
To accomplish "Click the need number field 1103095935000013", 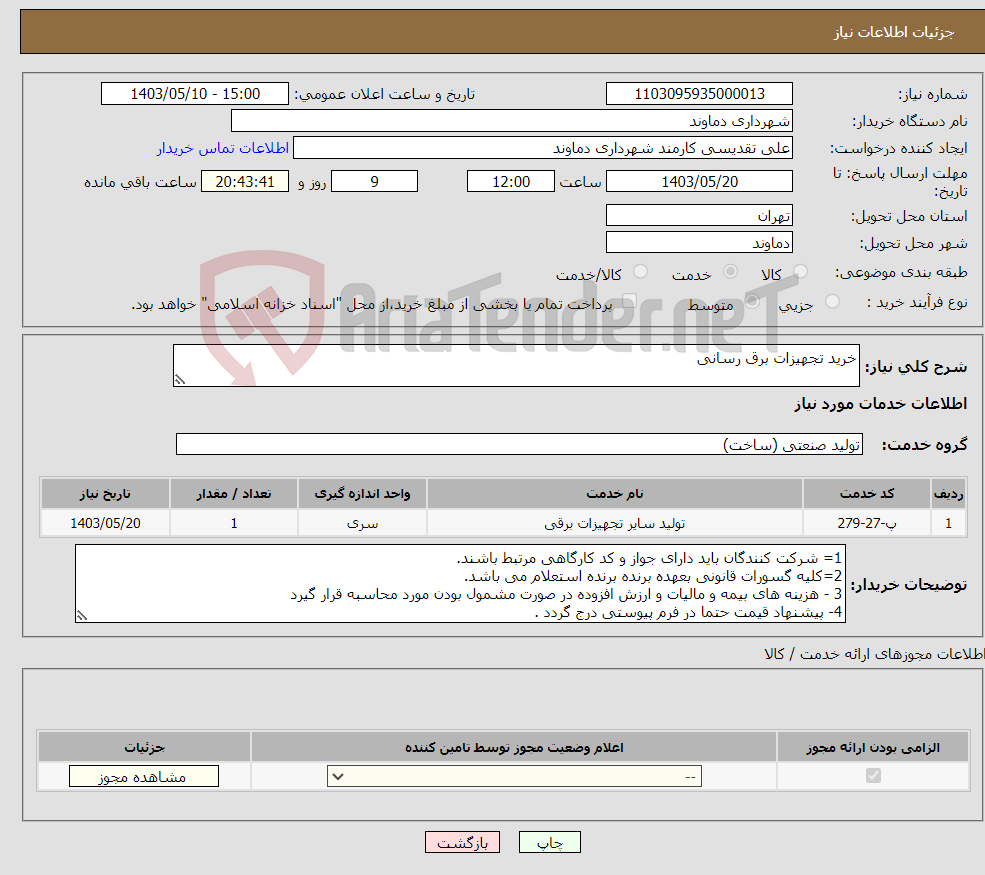I will 699,94.
